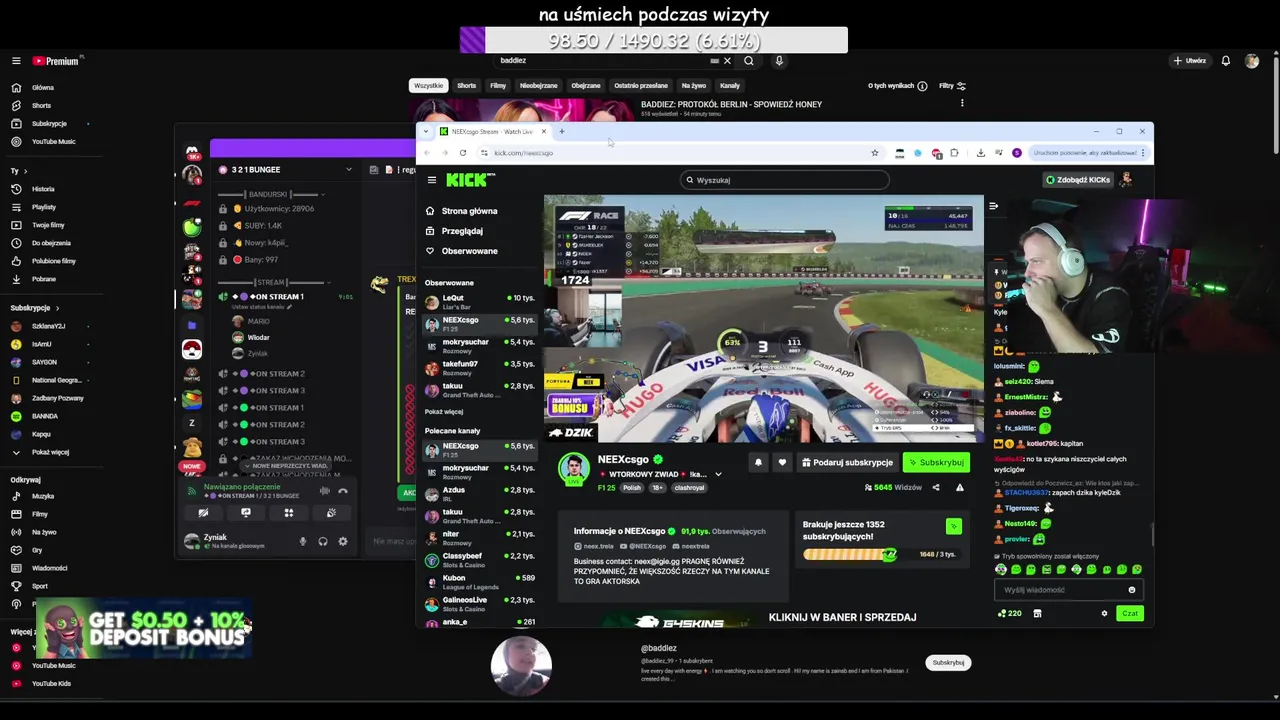The height and width of the screenshot is (720, 1280).
Task: Clear the YouTube search box text
Action: click(x=727, y=61)
